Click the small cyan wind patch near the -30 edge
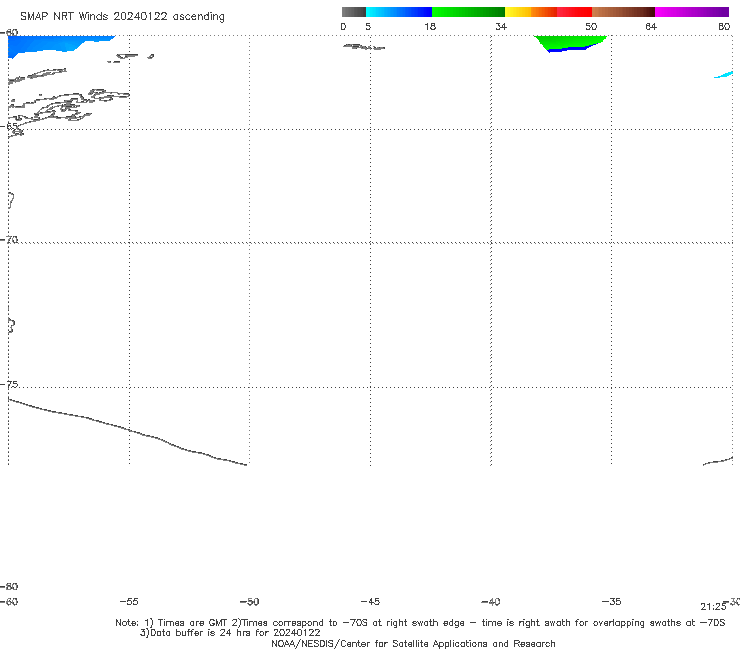Image resolution: width=740 pixels, height=650 pixels. click(724, 75)
